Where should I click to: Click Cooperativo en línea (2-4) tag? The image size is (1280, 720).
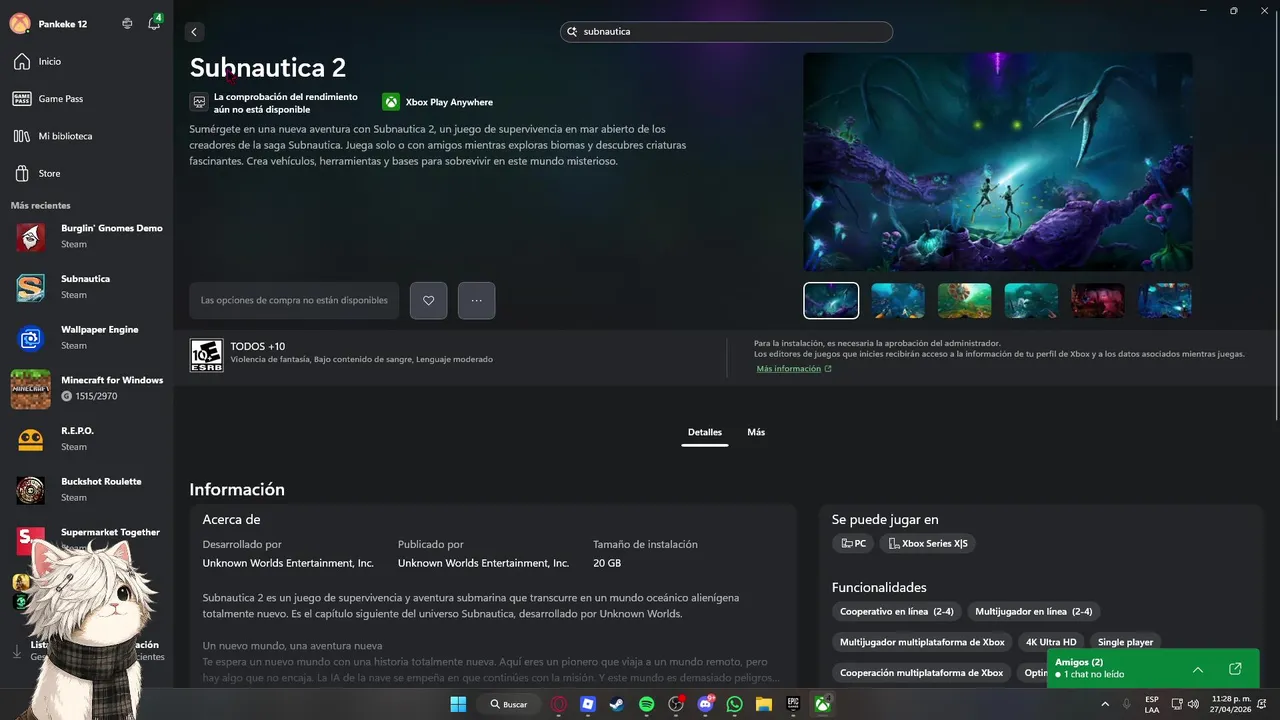point(896,611)
